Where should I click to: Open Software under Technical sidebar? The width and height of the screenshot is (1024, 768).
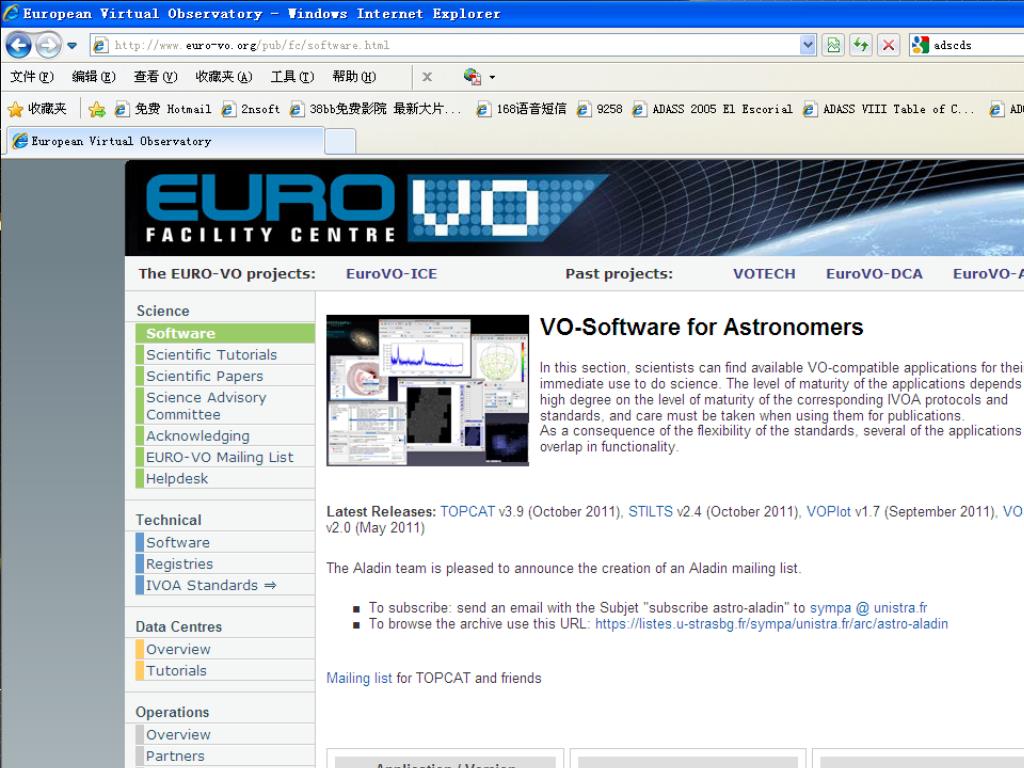[178, 543]
